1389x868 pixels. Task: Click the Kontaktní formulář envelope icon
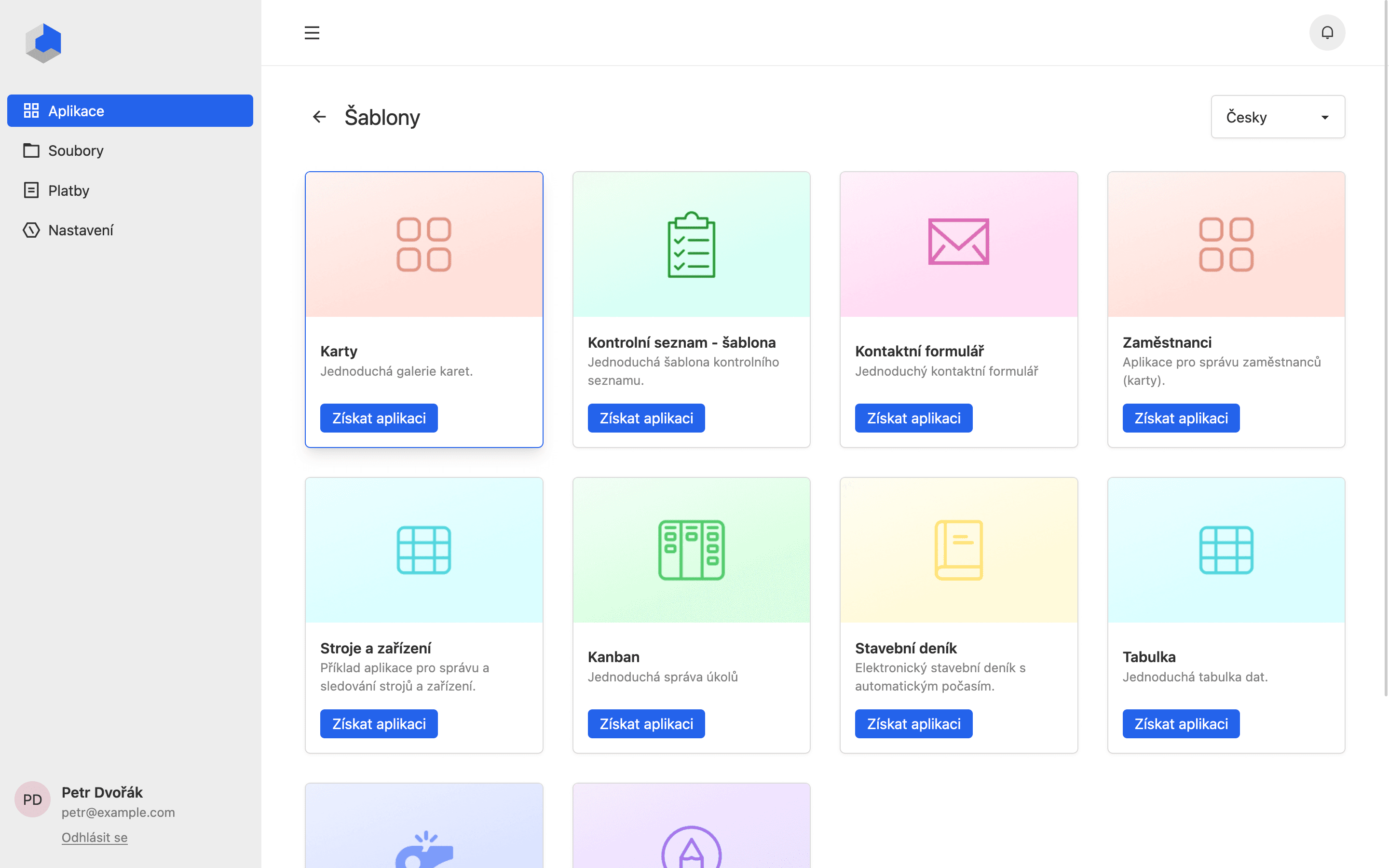pyautogui.click(x=958, y=242)
